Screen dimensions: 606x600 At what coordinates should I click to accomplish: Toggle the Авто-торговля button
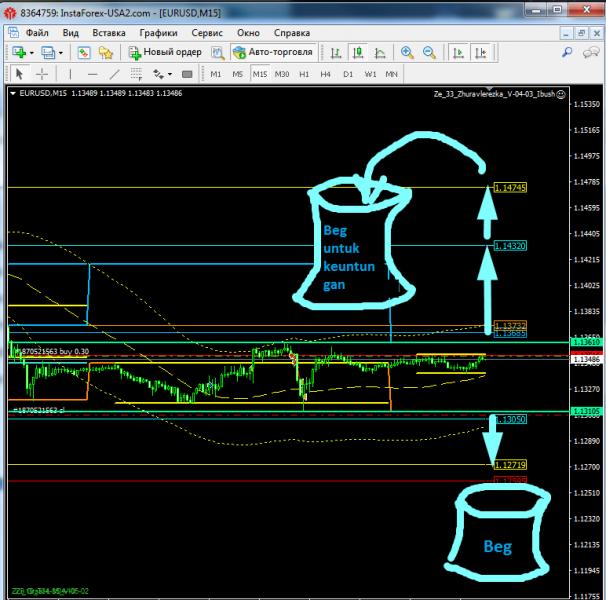click(274, 52)
